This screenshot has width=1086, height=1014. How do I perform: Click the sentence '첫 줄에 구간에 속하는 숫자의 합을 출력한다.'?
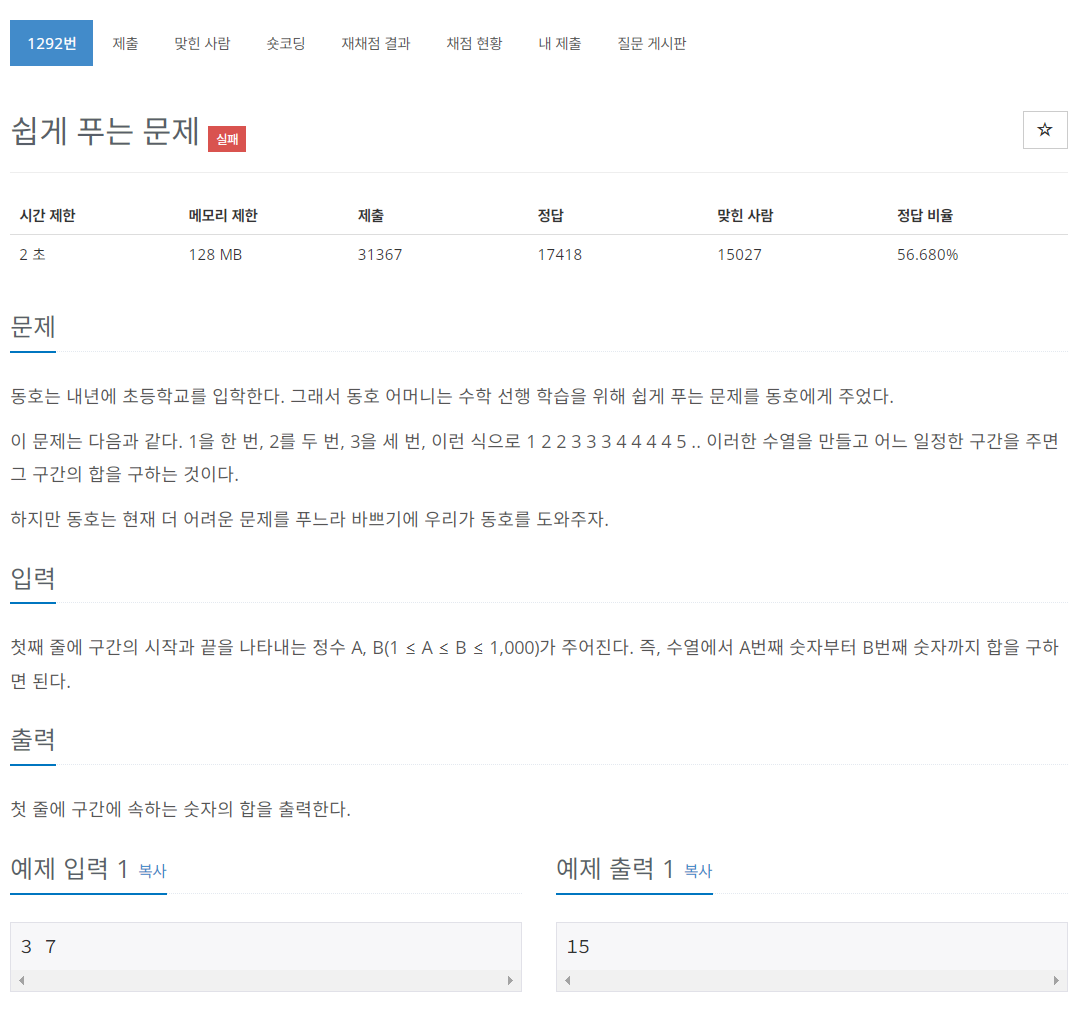(181, 808)
